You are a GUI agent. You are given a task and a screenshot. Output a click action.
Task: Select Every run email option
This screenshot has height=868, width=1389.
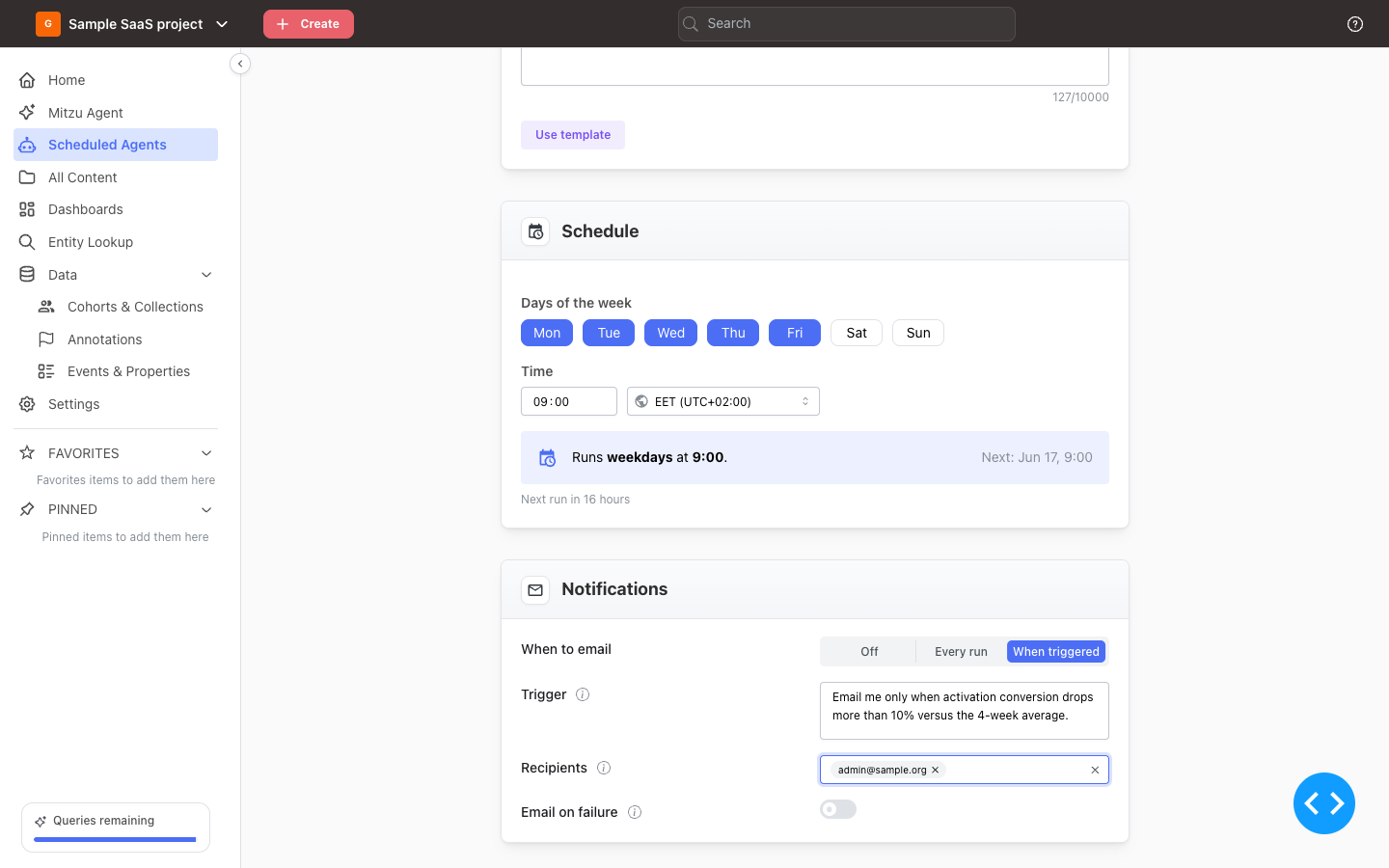(961, 652)
